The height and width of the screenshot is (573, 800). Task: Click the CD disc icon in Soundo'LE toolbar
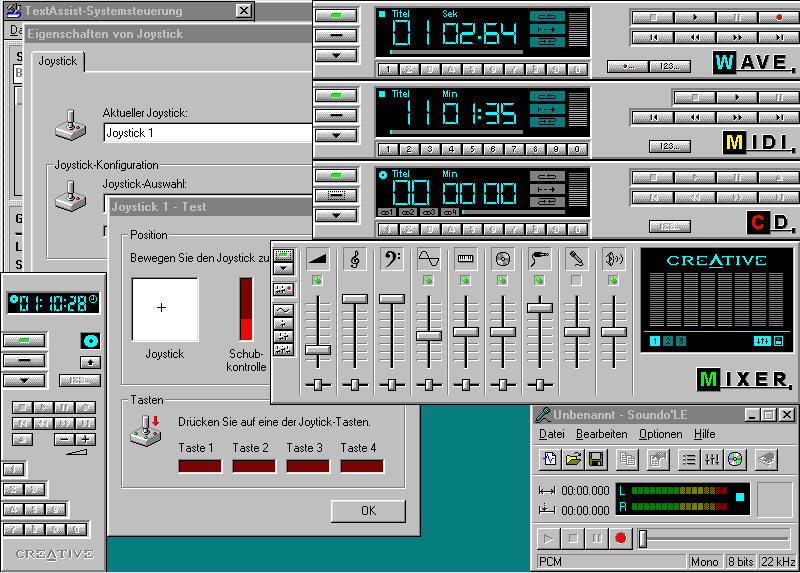click(736, 459)
